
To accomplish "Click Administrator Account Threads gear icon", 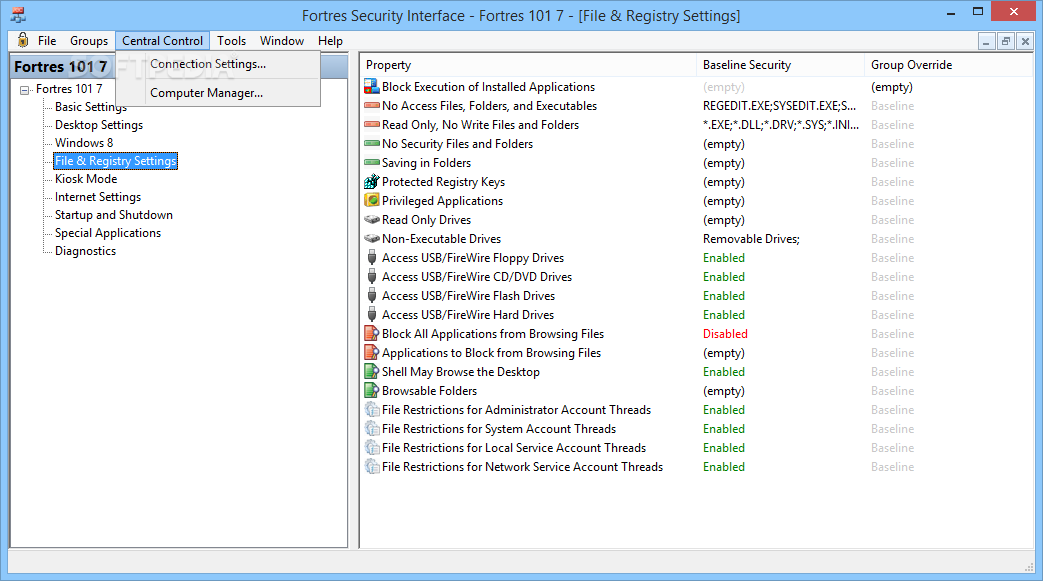I will click(372, 409).
